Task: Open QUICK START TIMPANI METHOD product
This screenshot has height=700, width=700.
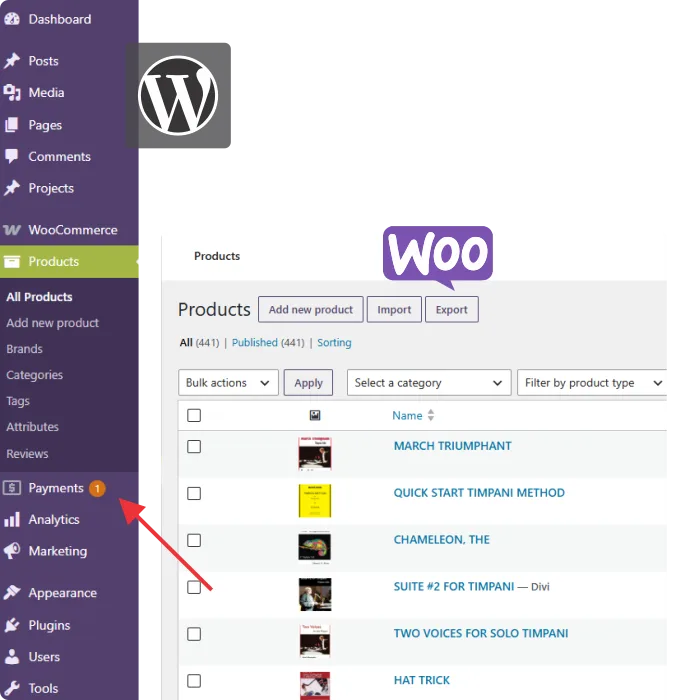Action: pyautogui.click(x=479, y=492)
